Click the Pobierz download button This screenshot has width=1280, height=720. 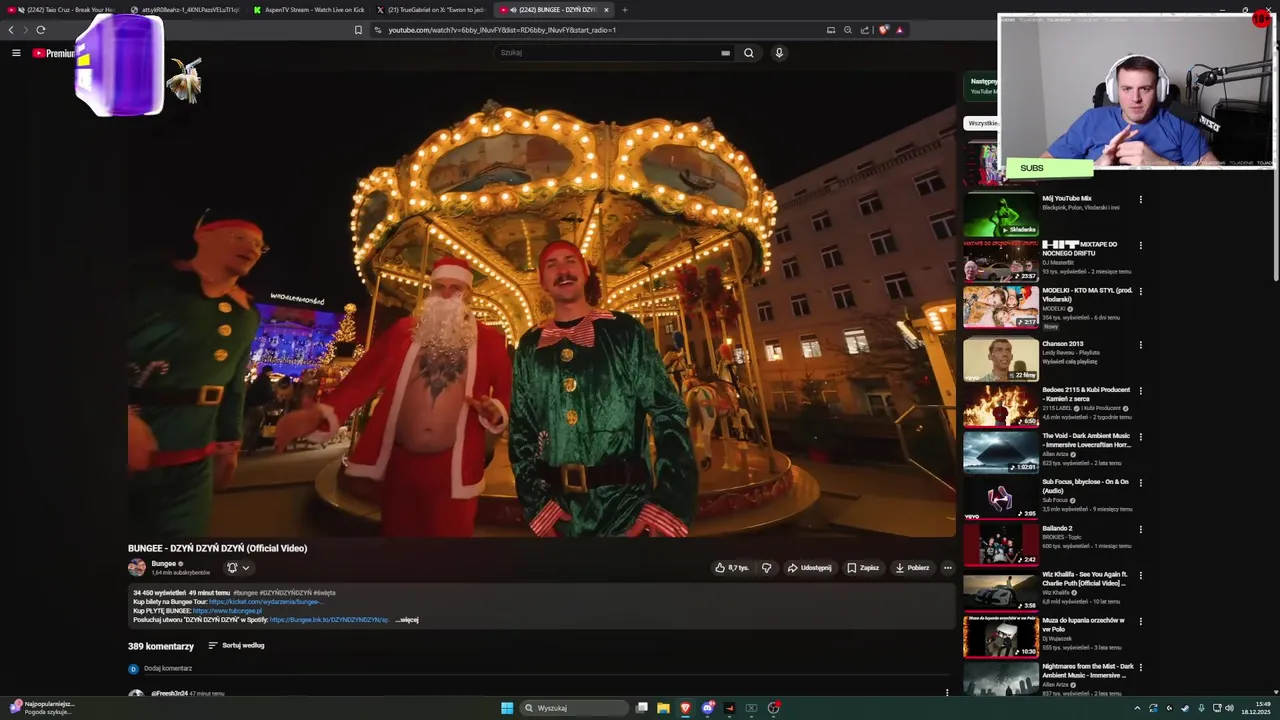[912, 568]
